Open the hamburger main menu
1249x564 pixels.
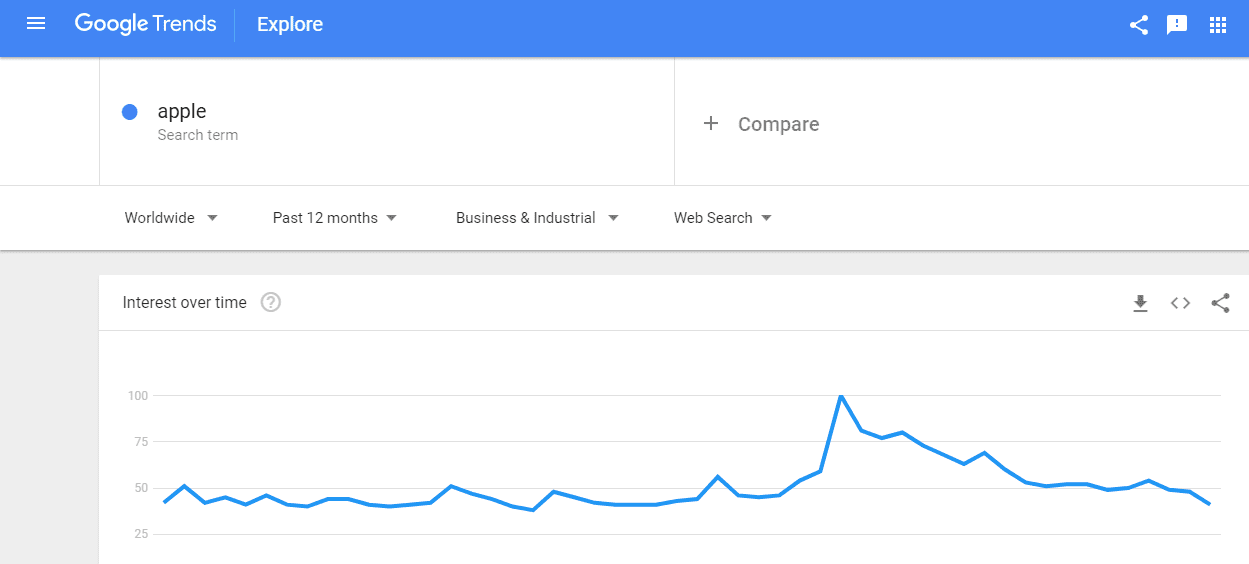coord(36,24)
